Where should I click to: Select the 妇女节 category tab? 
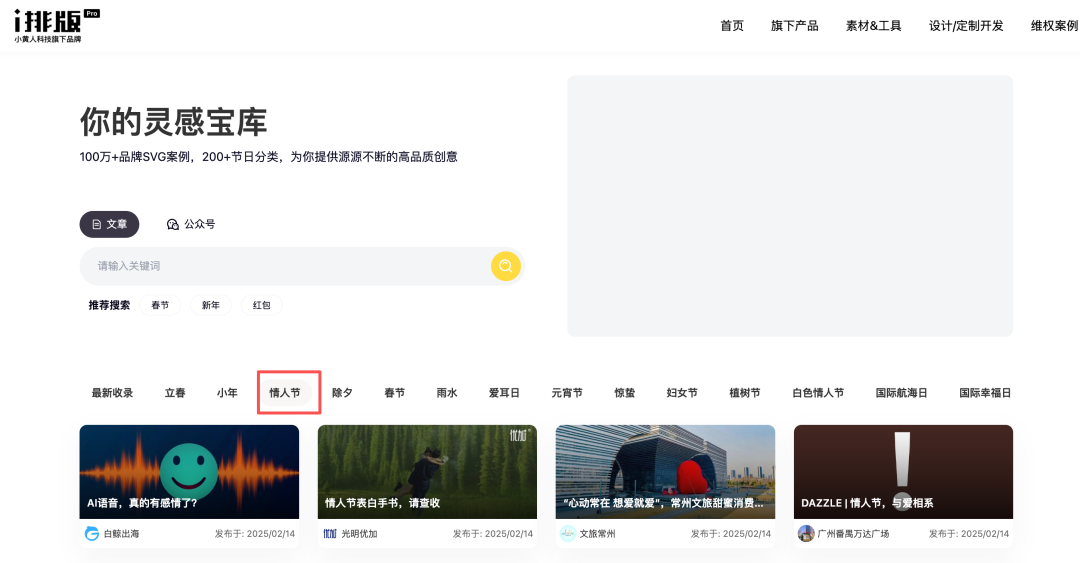[682, 393]
